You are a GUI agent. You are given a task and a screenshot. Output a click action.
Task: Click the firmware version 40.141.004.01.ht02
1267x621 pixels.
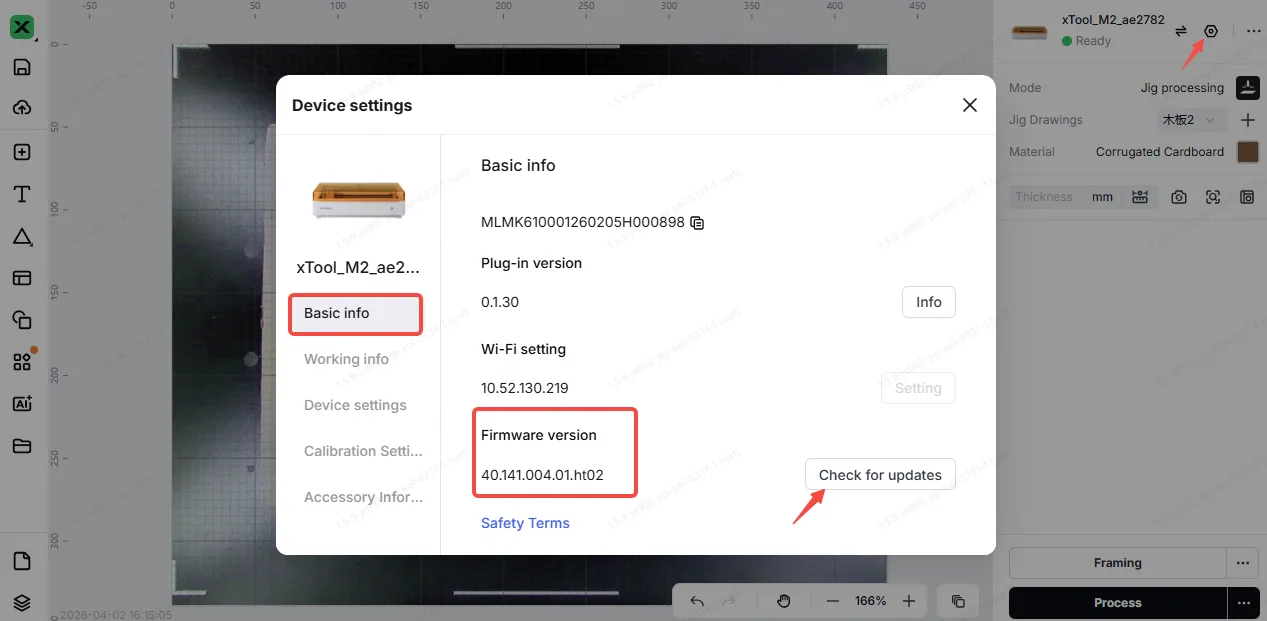[543, 475]
